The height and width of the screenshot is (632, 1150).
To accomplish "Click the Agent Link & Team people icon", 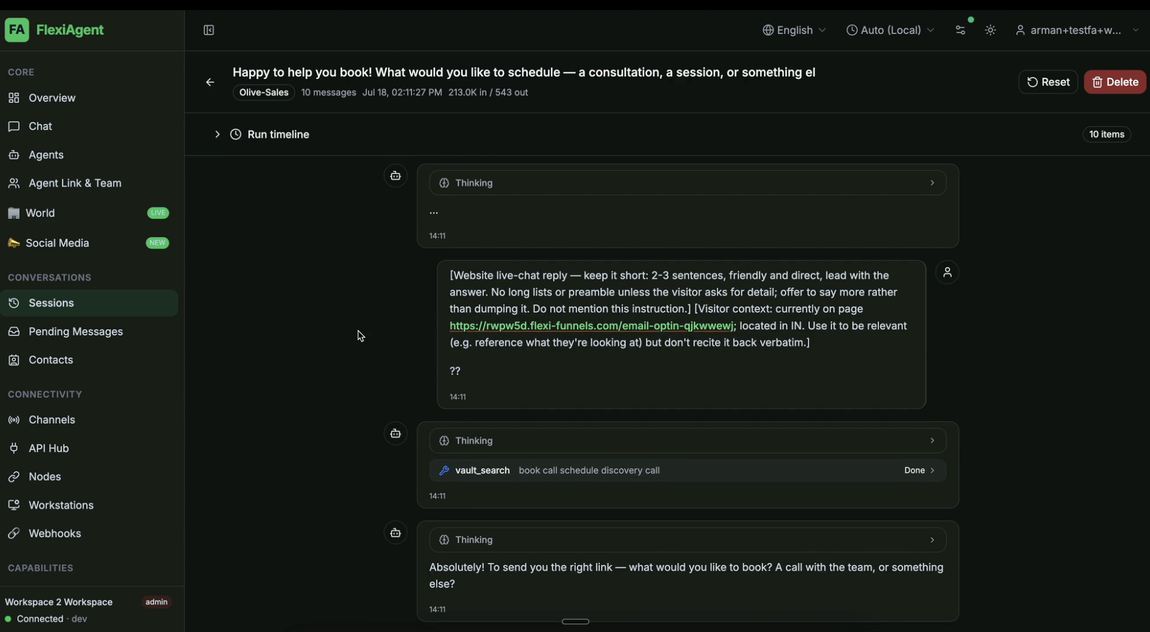I will (x=14, y=183).
